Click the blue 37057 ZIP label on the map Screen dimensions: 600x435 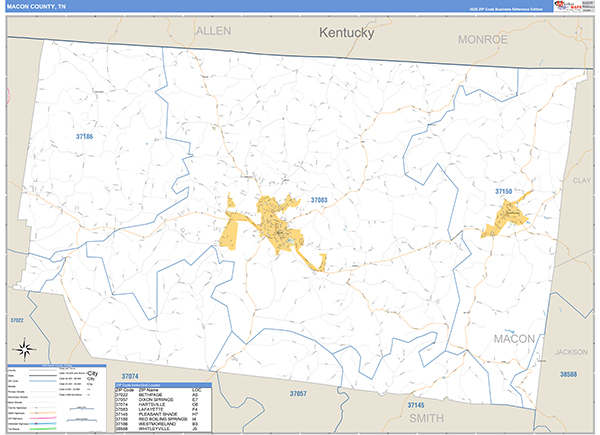[298, 393]
